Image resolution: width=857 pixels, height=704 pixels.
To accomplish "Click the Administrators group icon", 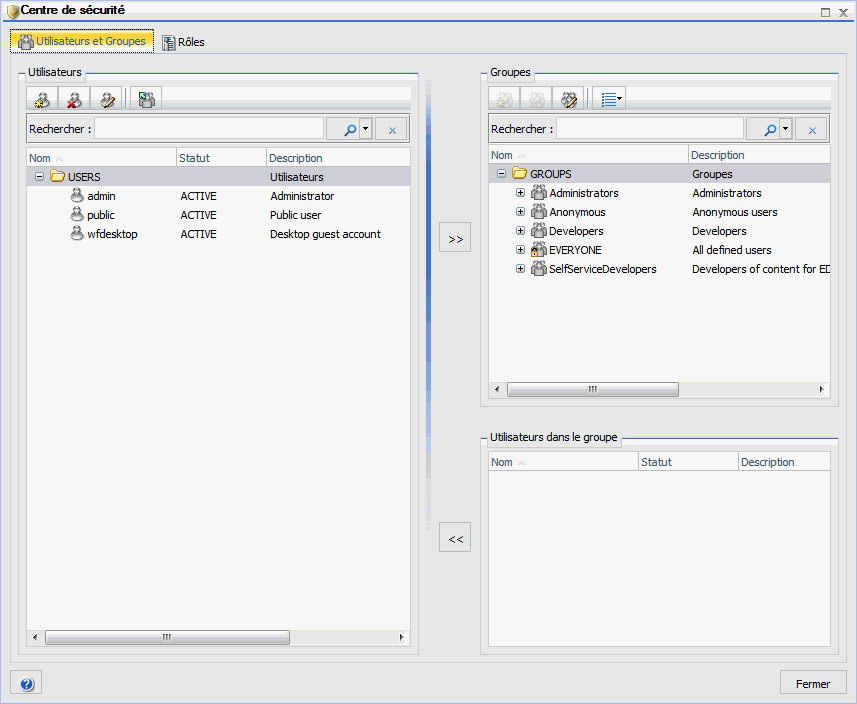I will (538, 192).
